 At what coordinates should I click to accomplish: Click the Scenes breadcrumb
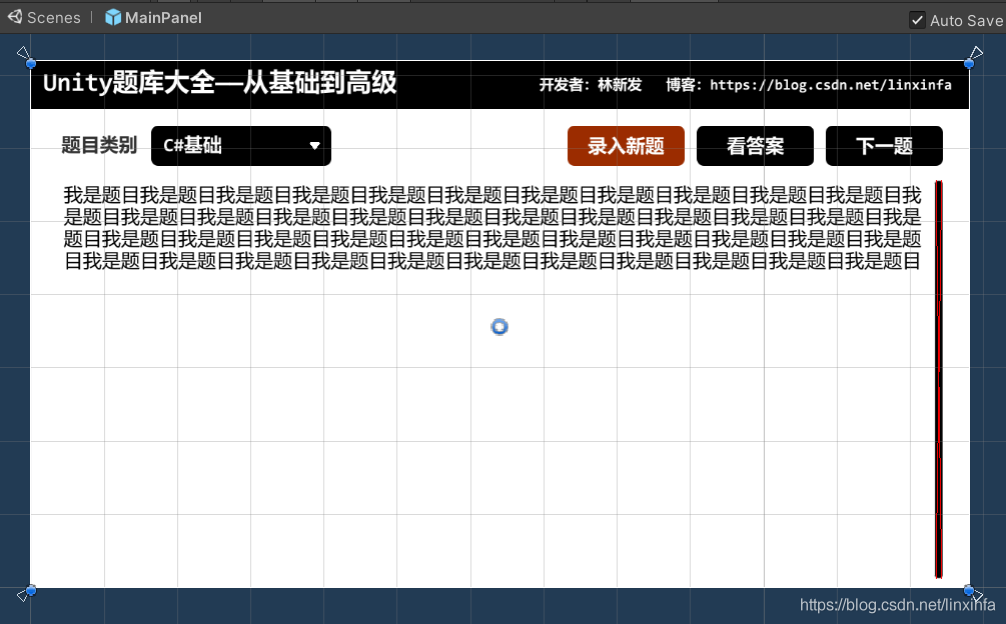54,17
